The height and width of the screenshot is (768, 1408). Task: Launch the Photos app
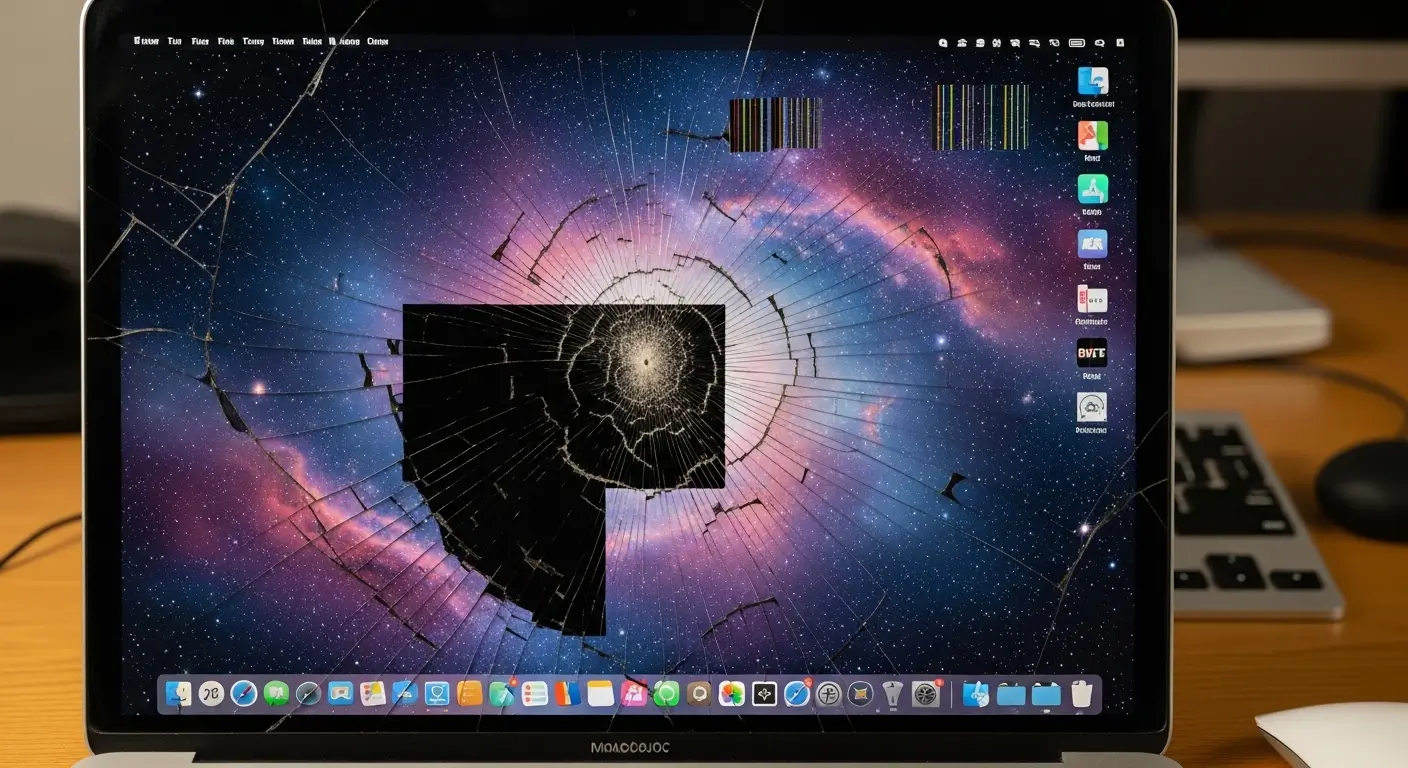(732, 692)
